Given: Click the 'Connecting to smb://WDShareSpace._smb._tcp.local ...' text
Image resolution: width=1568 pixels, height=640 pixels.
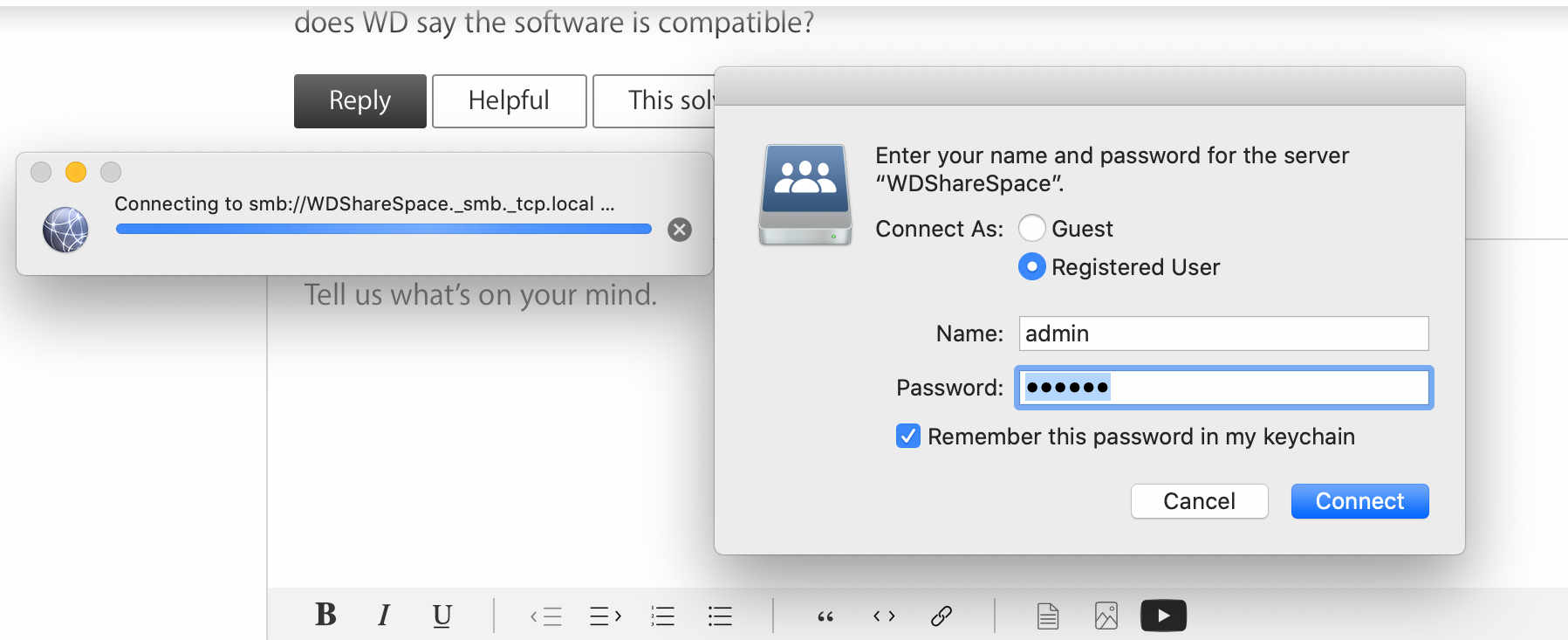Looking at the screenshot, I should click(x=365, y=203).
